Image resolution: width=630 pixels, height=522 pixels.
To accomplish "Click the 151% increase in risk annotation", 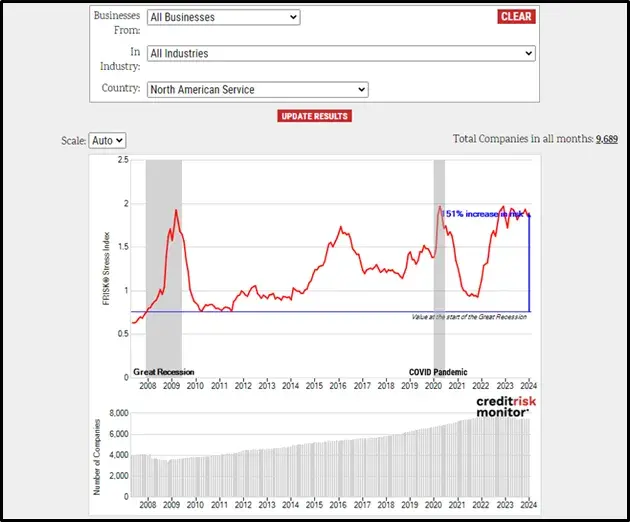I will (484, 214).
